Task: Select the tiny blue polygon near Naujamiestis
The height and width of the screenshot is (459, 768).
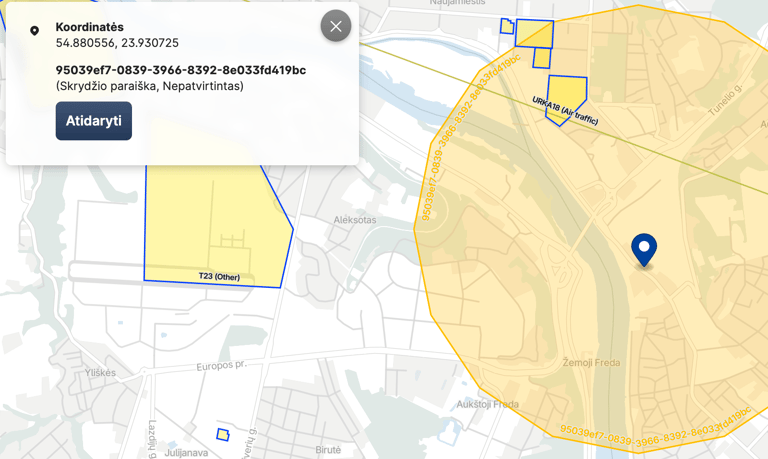Action: click(507, 26)
